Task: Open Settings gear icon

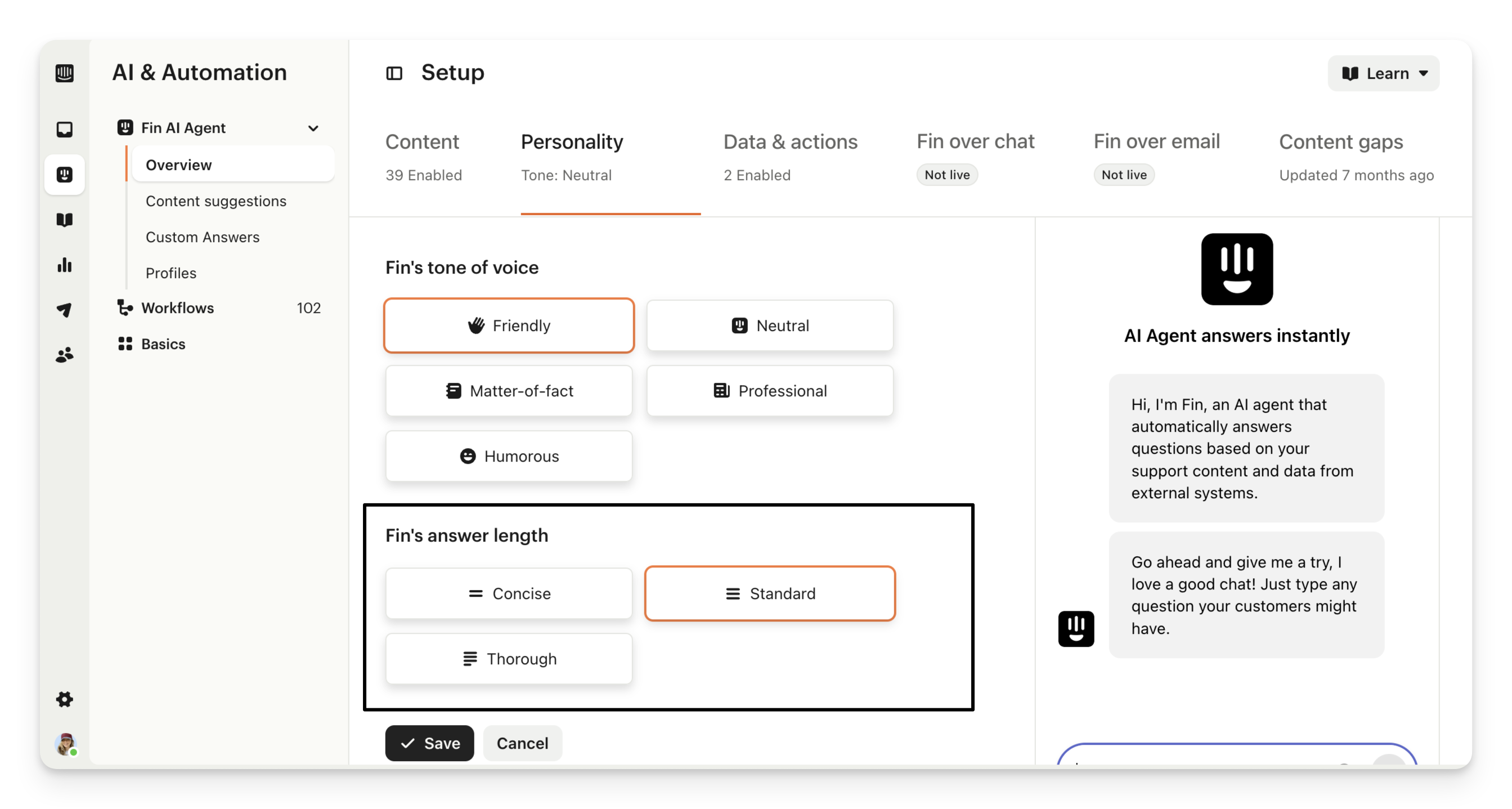Action: [65, 699]
